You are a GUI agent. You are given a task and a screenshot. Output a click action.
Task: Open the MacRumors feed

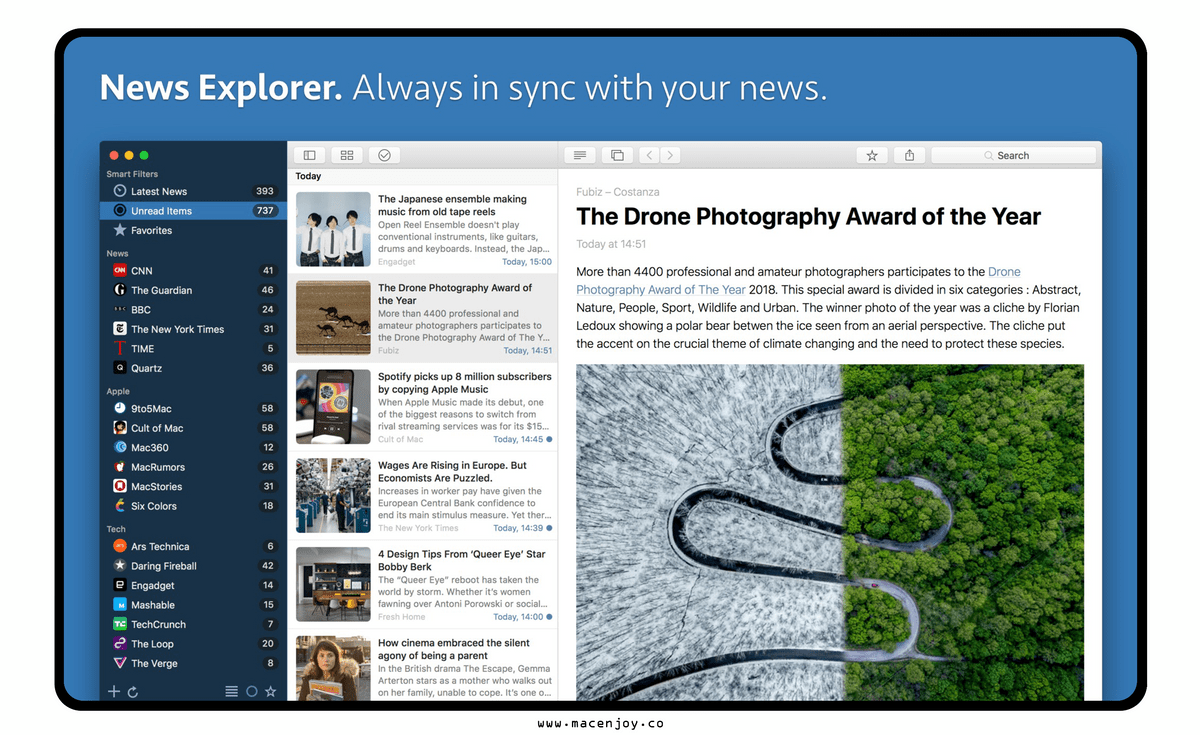(193, 467)
